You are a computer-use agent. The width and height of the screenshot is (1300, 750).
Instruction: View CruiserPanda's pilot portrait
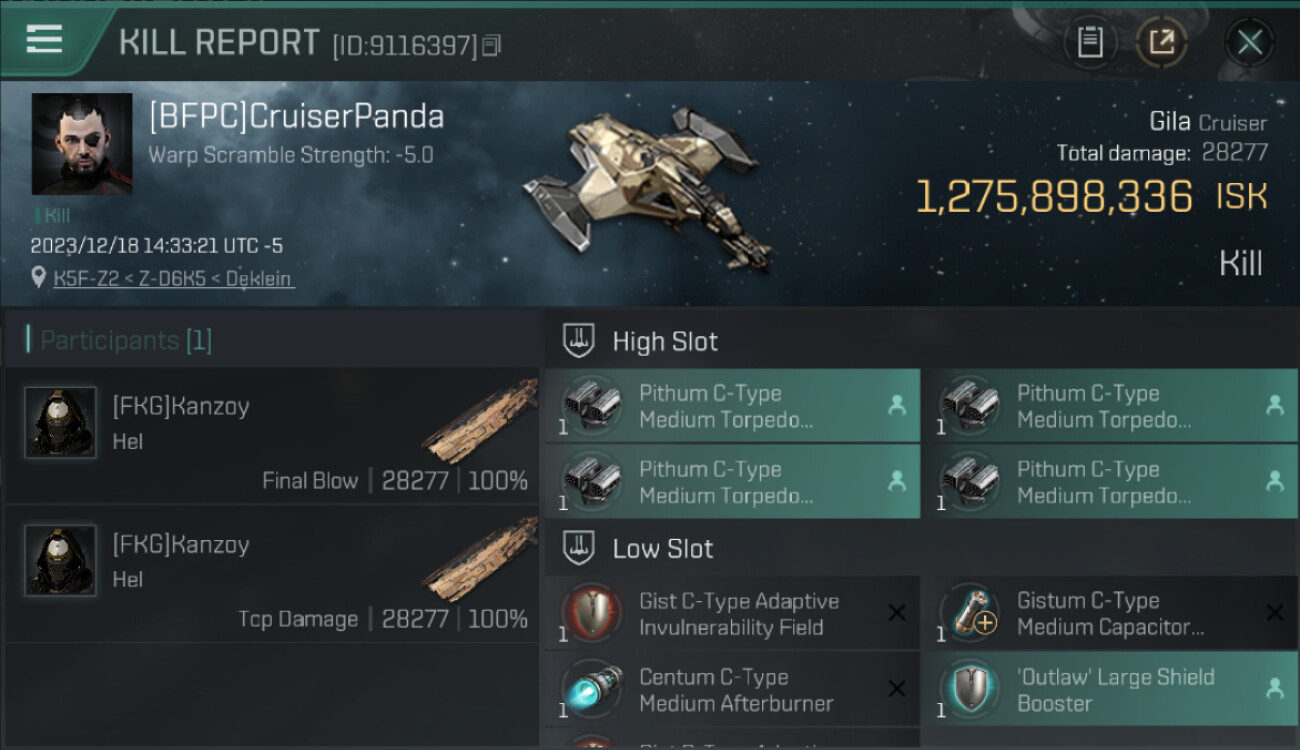click(x=82, y=144)
